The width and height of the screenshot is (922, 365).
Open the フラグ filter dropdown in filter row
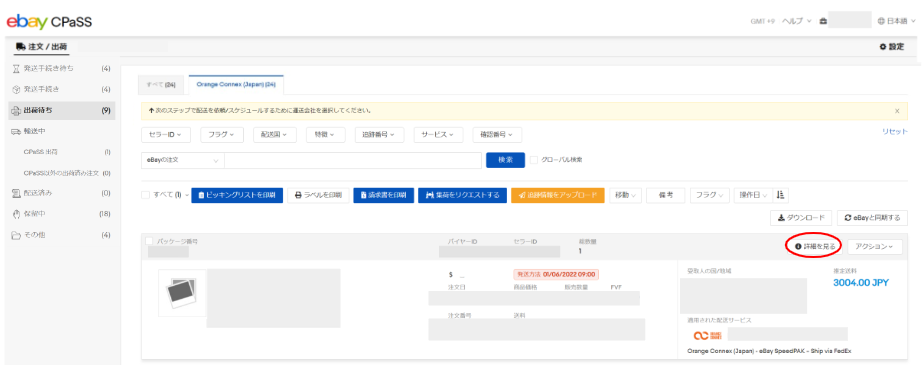point(221,135)
